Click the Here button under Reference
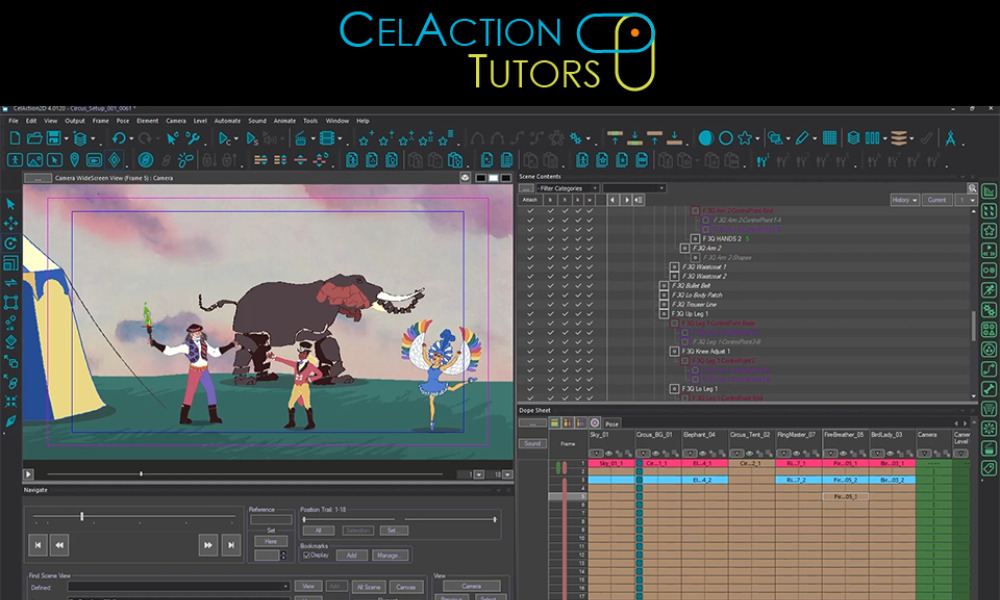1000x600 pixels. [x=270, y=541]
